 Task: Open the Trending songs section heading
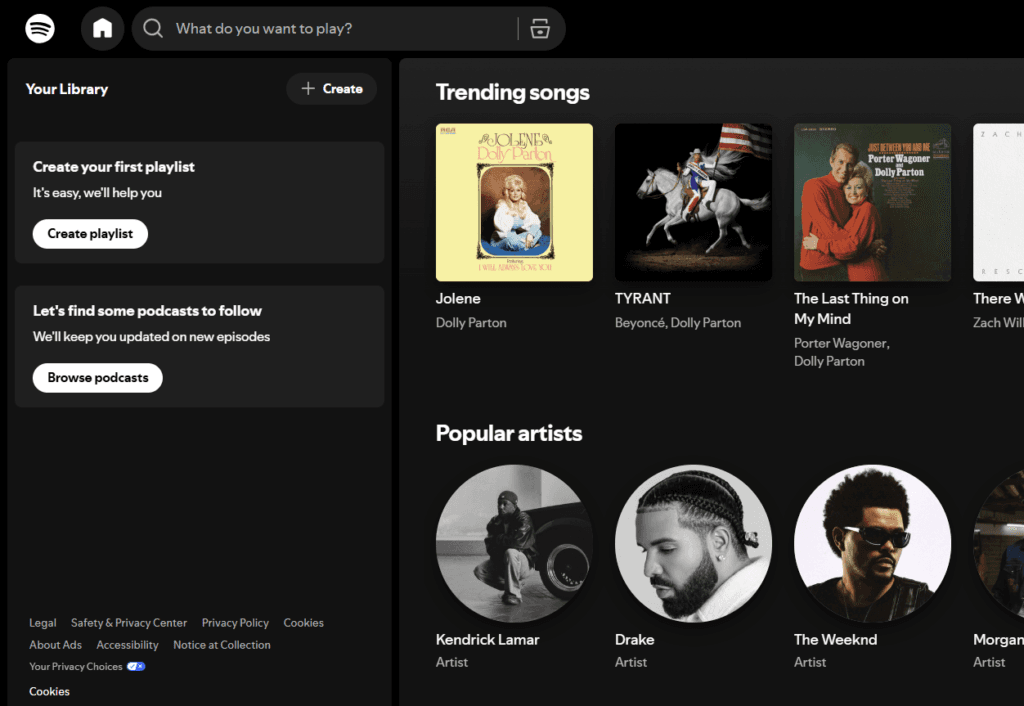[513, 92]
